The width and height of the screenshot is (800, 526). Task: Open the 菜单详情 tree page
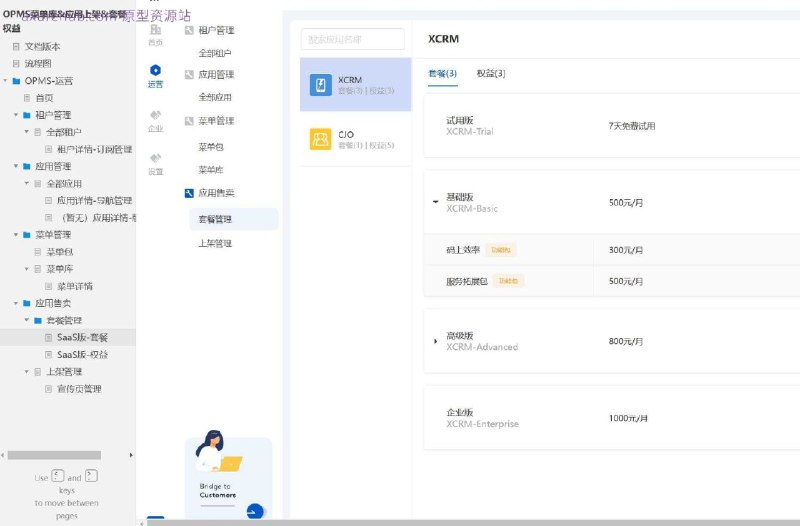(74, 286)
